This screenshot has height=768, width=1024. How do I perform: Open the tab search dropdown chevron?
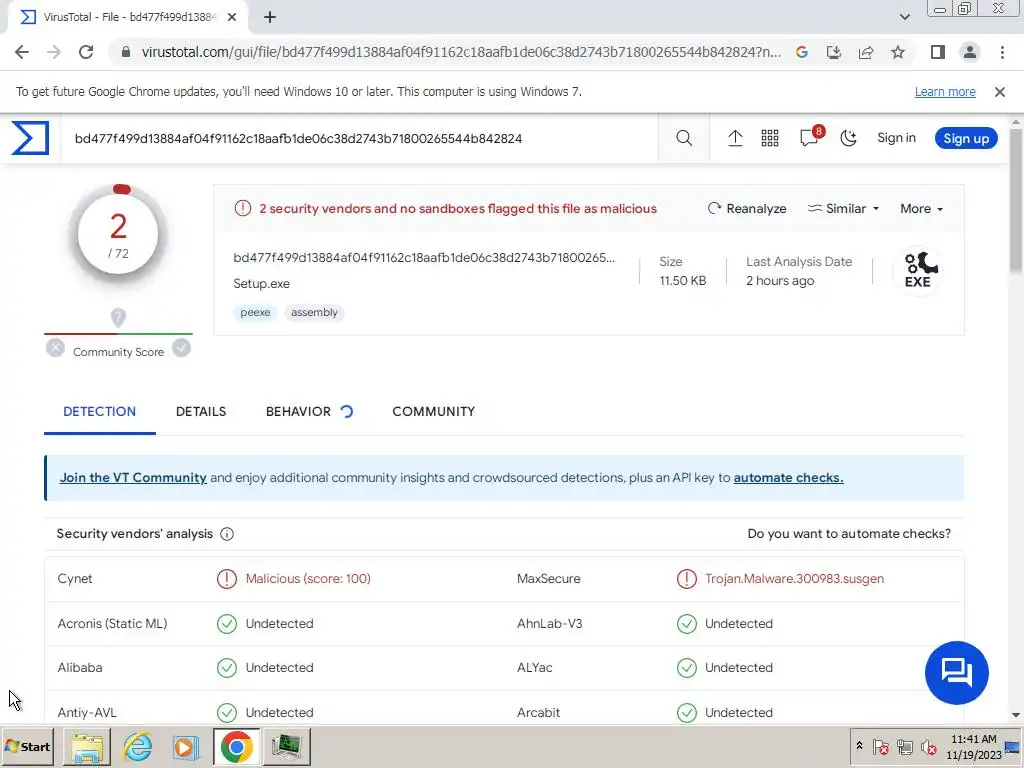click(904, 17)
